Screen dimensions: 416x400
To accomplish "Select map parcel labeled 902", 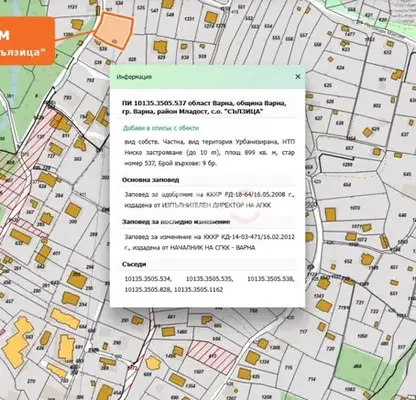I will click(x=377, y=105).
